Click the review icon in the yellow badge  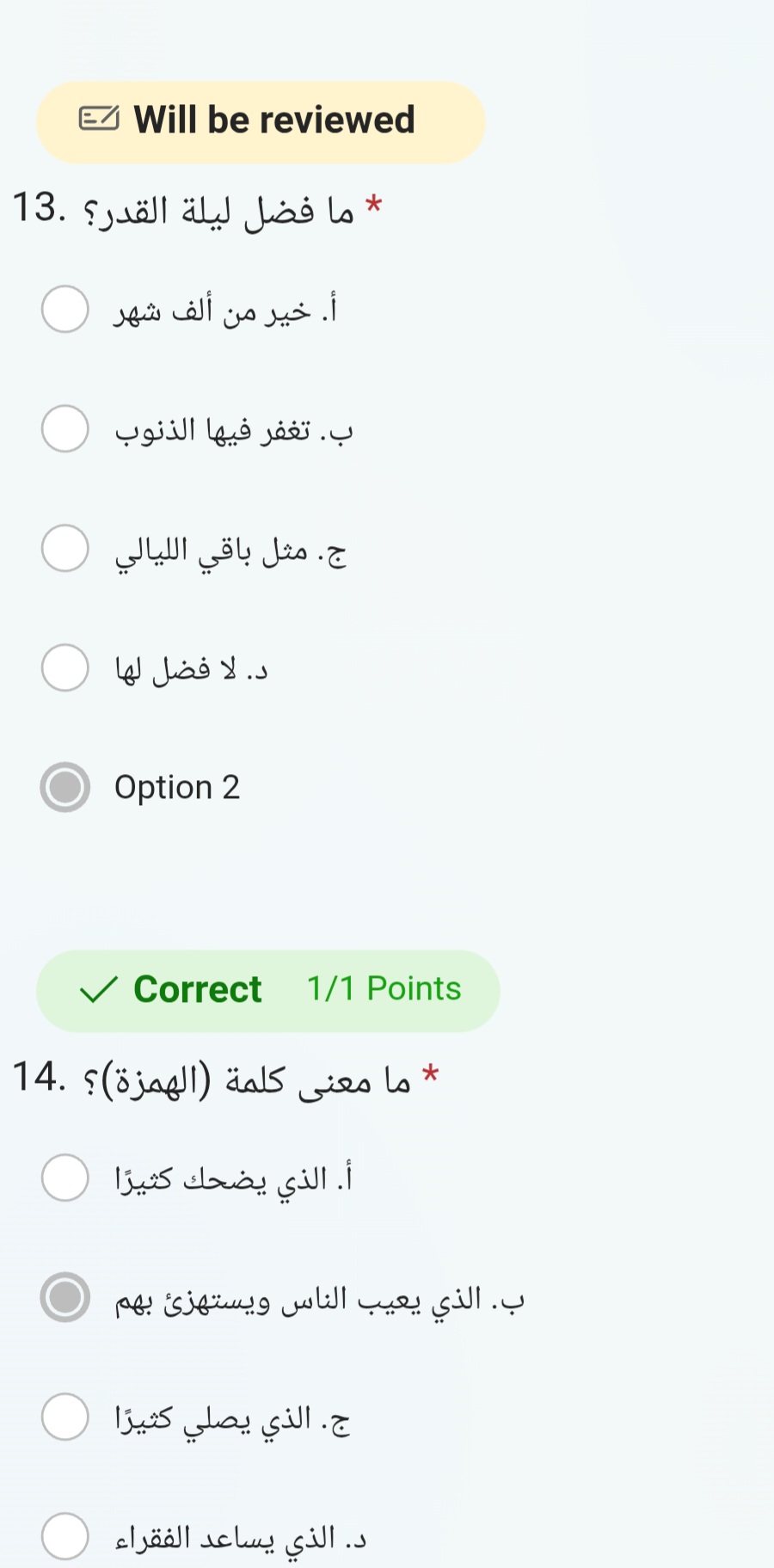click(x=99, y=119)
